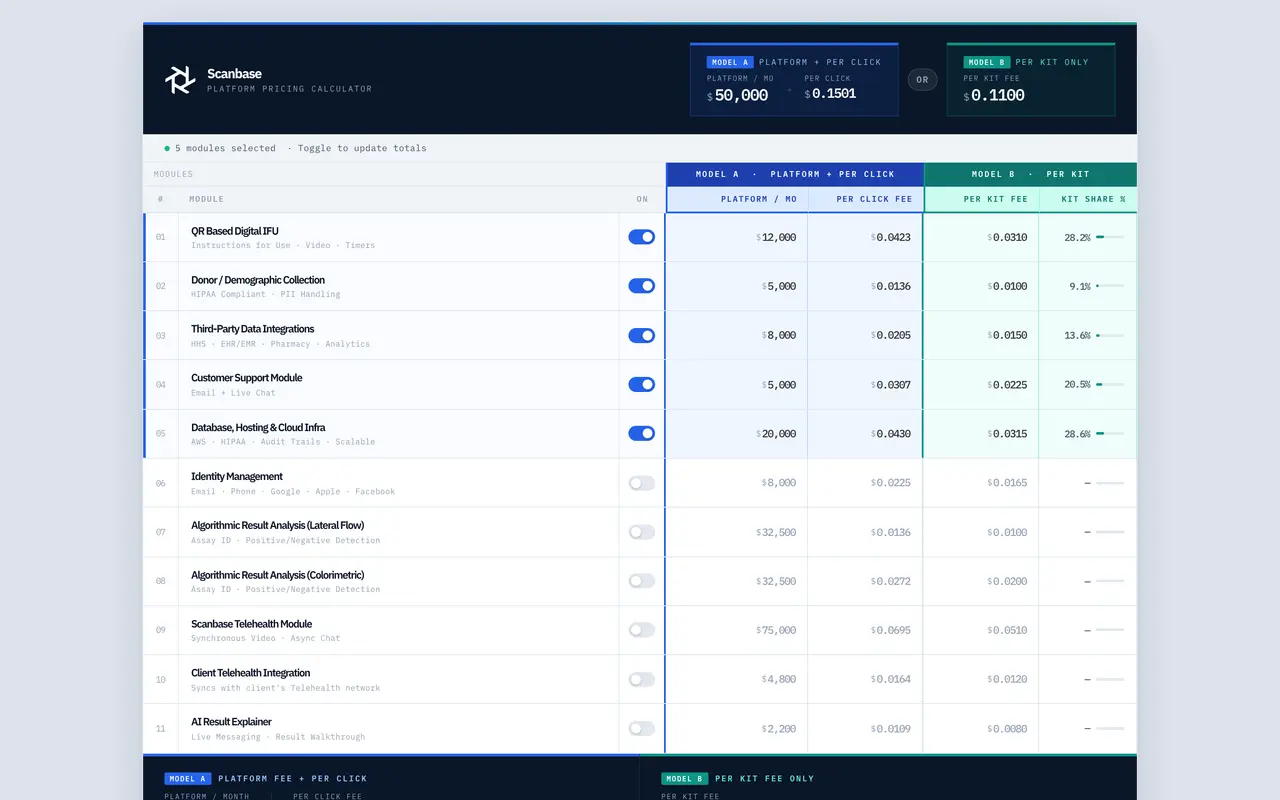The width and height of the screenshot is (1280, 800).
Task: Click the 28.2% kit share bar for QR IFU
Action: pos(1110,237)
